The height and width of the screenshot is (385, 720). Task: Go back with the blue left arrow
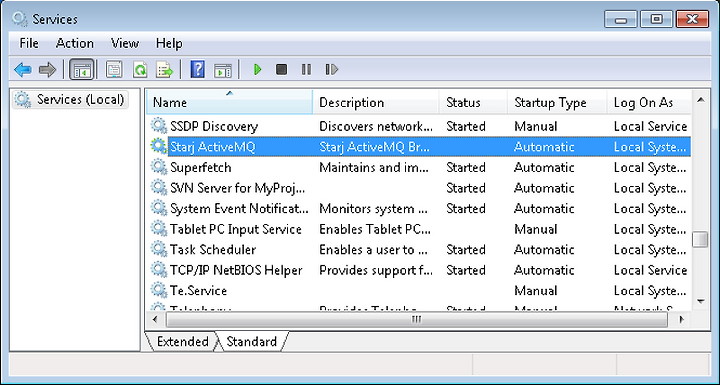pos(22,70)
